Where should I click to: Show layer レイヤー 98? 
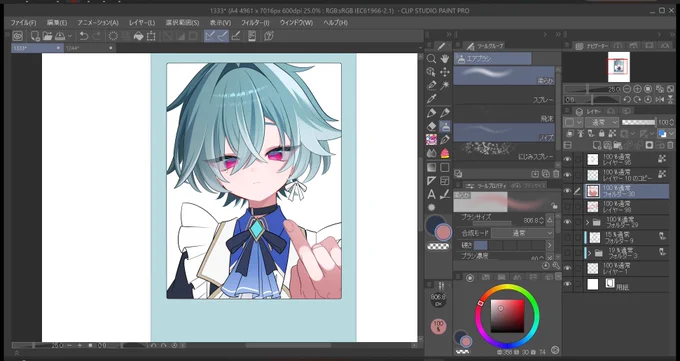pyautogui.click(x=567, y=207)
